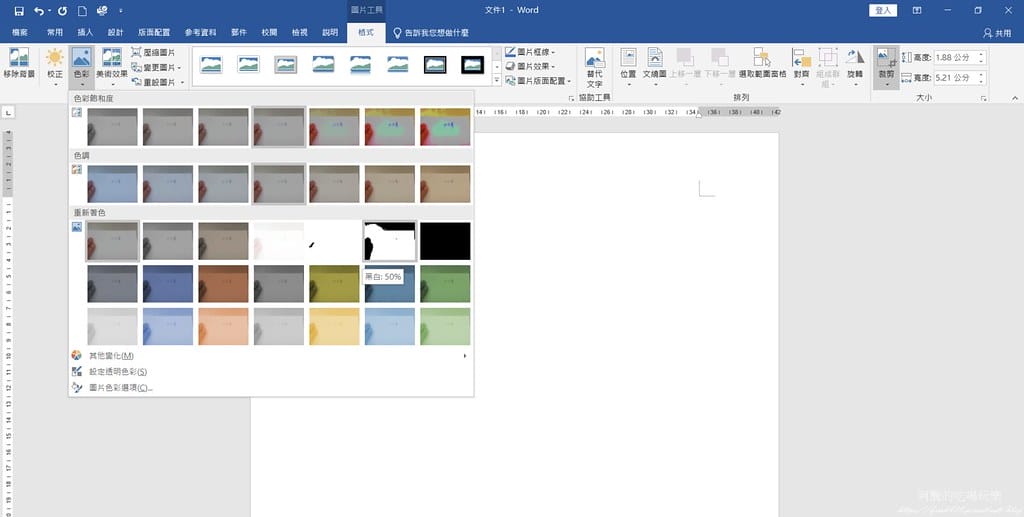Select the all-black recolor thumbnail
The height and width of the screenshot is (517, 1024).
pos(445,241)
